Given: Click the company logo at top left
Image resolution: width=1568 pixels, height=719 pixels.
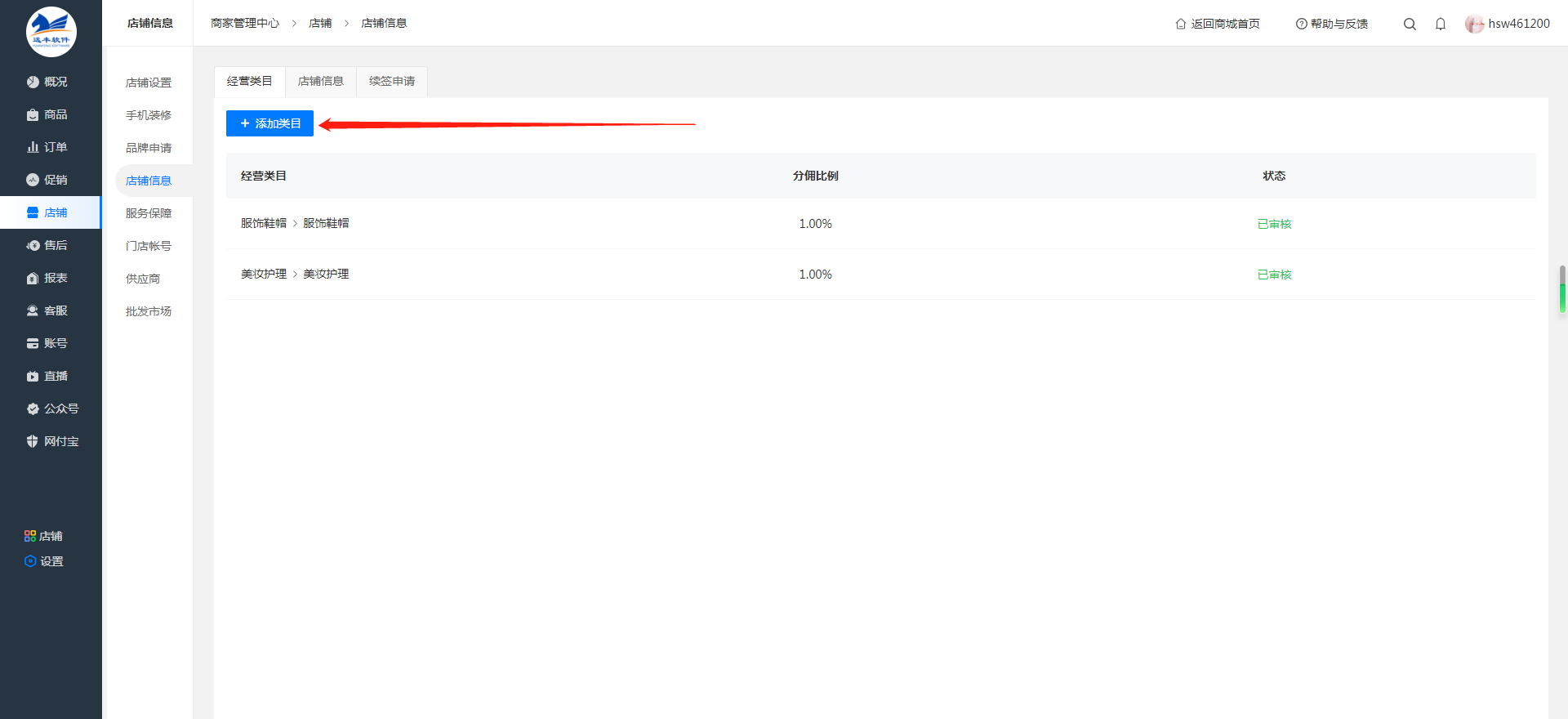Looking at the screenshot, I should (x=51, y=32).
